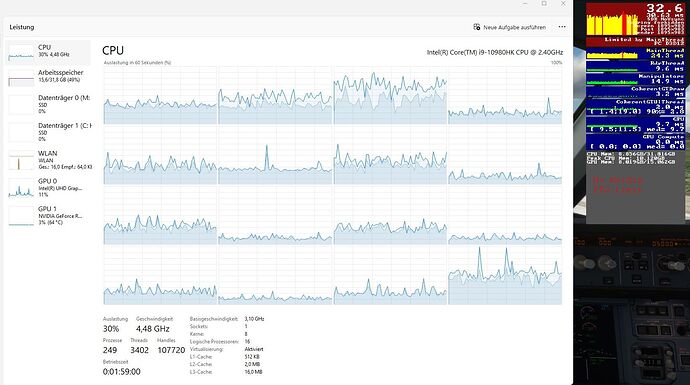
Task: Select Datenträger 1 (C:) SSD entry
Action: pos(48,132)
